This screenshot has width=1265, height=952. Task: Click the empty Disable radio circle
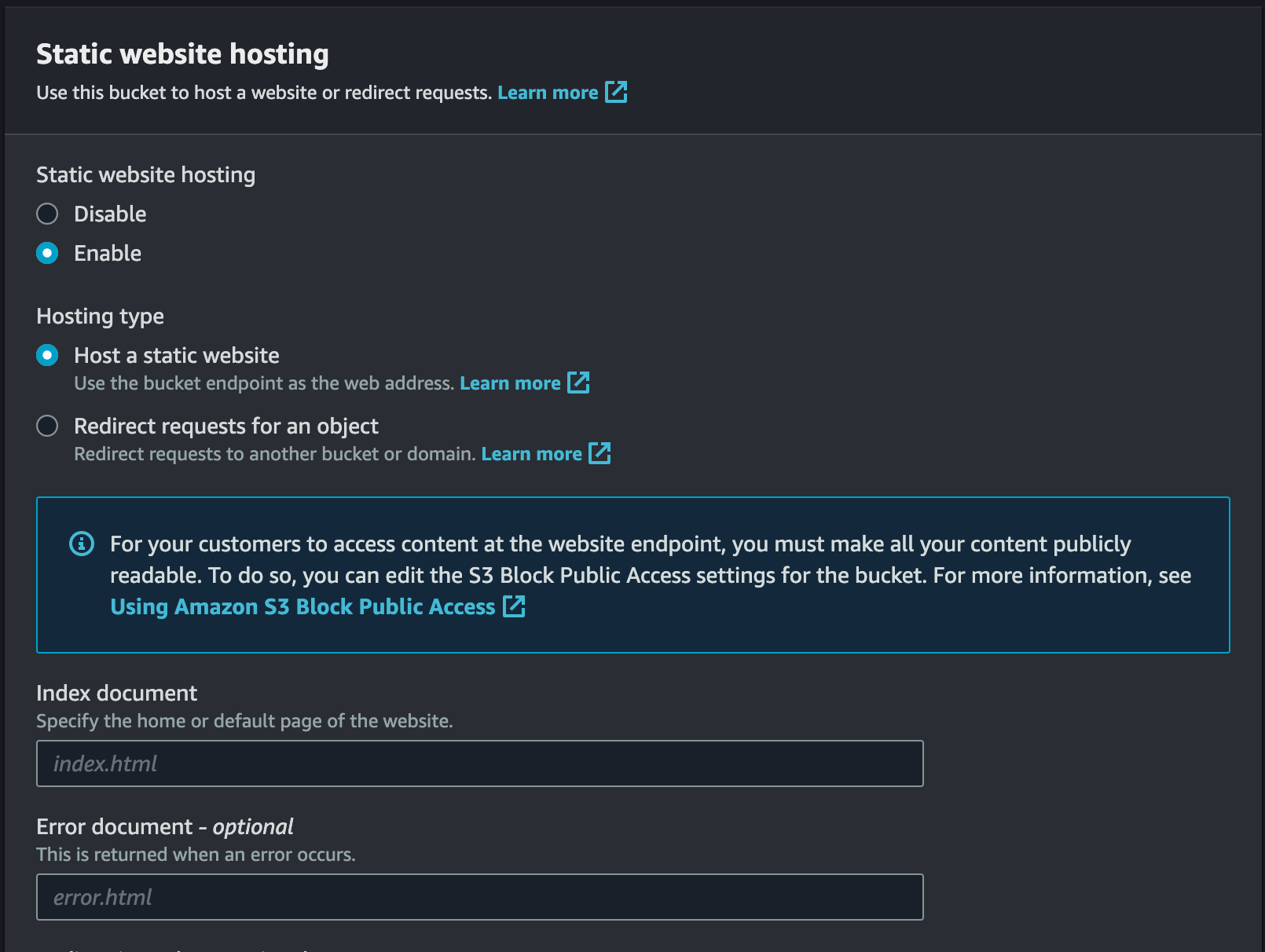pos(47,213)
